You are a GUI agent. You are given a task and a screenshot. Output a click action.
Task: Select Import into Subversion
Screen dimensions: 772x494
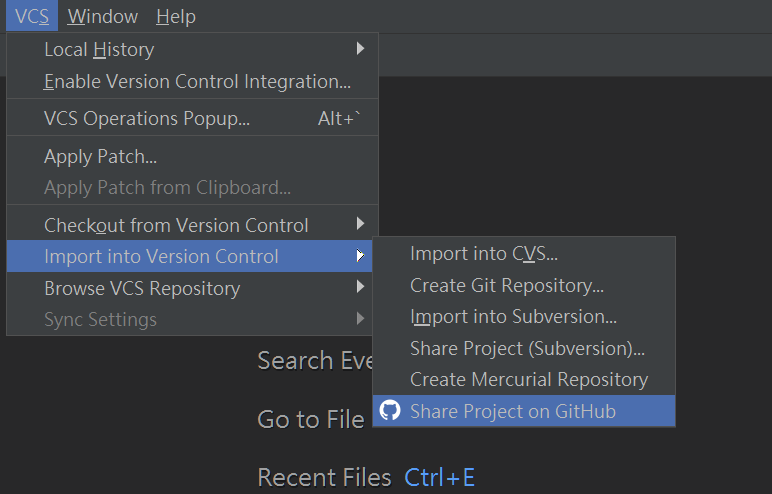pos(513,317)
